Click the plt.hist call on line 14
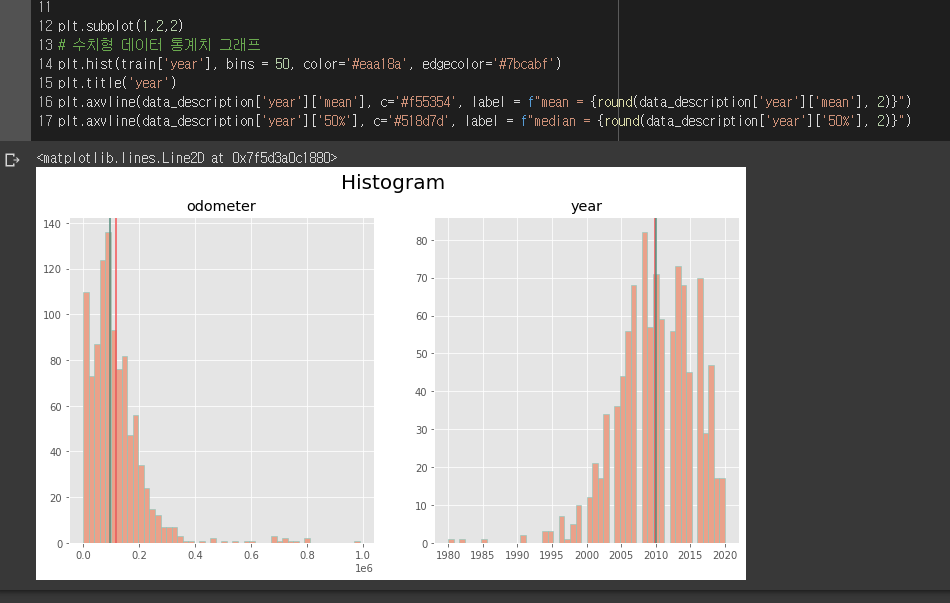The width and height of the screenshot is (950, 603). click(x=310, y=64)
